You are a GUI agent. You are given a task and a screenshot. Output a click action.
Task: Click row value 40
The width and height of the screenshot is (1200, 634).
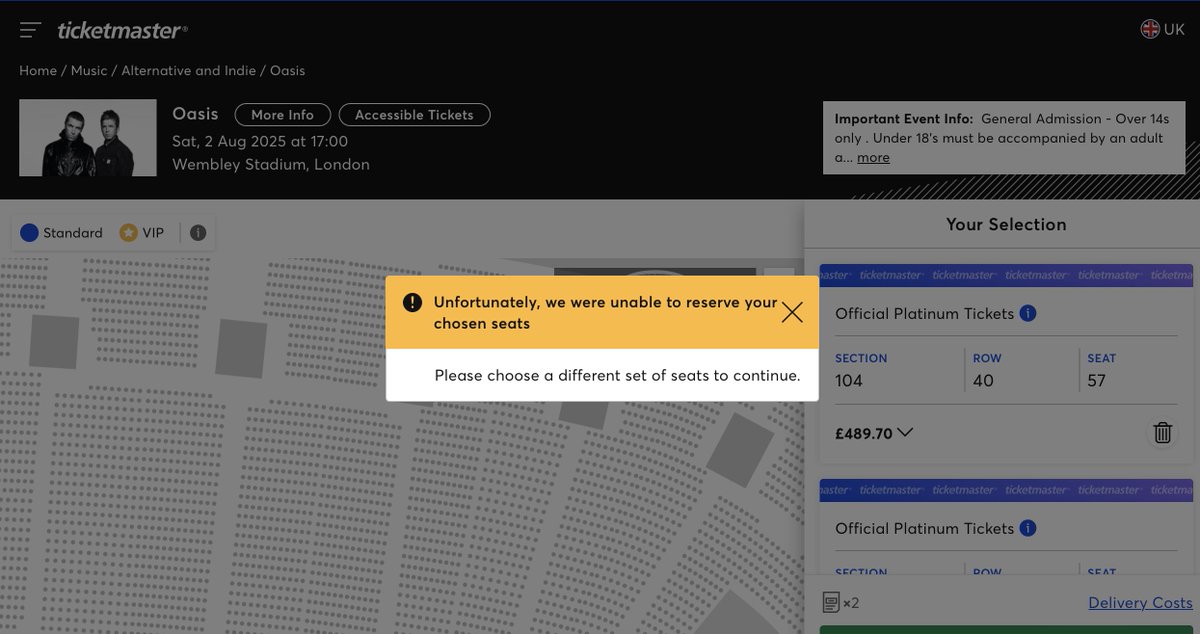pyautogui.click(x=983, y=380)
